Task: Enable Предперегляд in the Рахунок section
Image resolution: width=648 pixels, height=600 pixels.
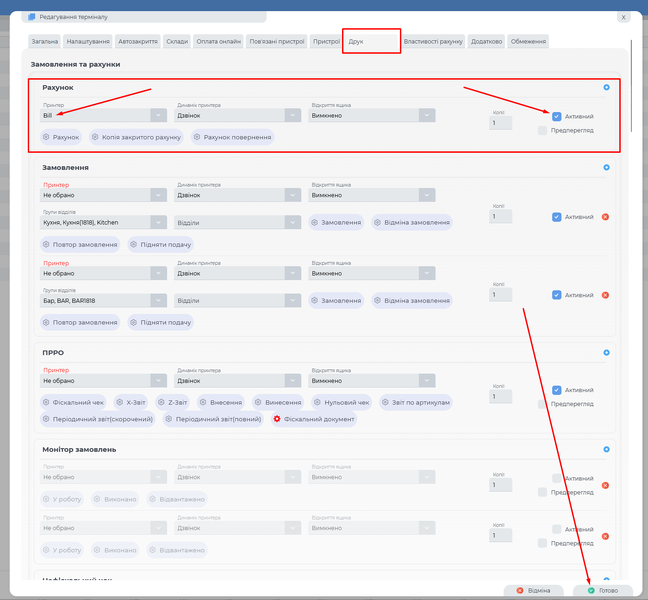Action: (543, 130)
